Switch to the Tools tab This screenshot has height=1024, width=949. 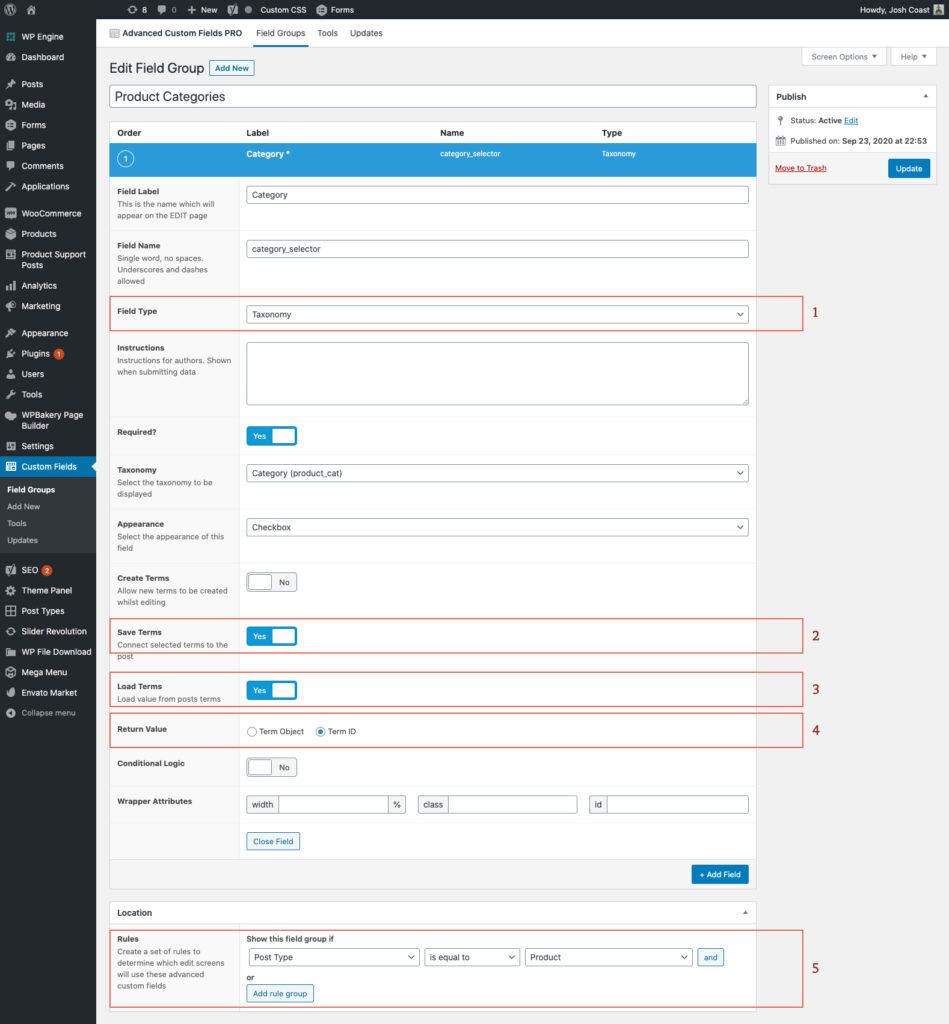point(327,33)
